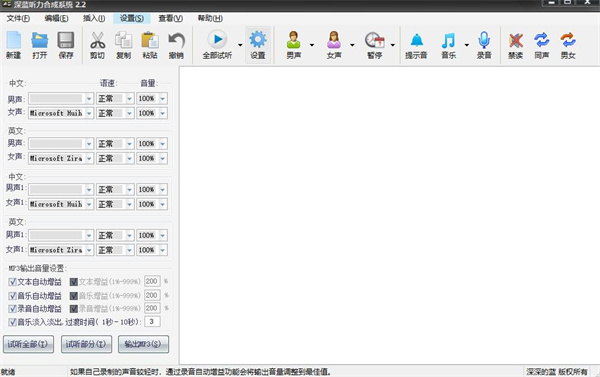Open the 帮助(H) menu

click(210, 18)
